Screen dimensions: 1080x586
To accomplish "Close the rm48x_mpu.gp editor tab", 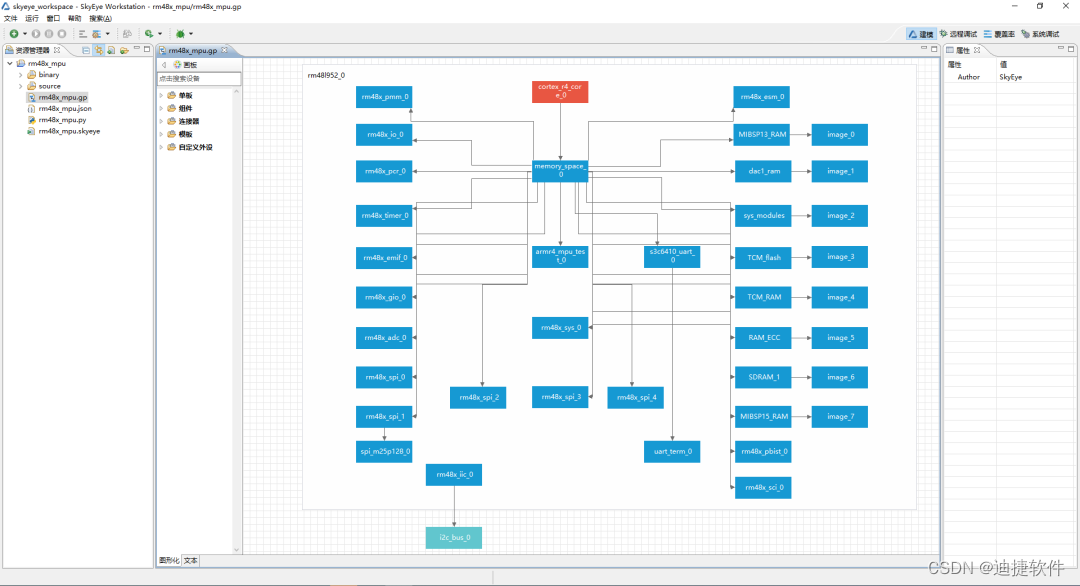I will coord(224,50).
